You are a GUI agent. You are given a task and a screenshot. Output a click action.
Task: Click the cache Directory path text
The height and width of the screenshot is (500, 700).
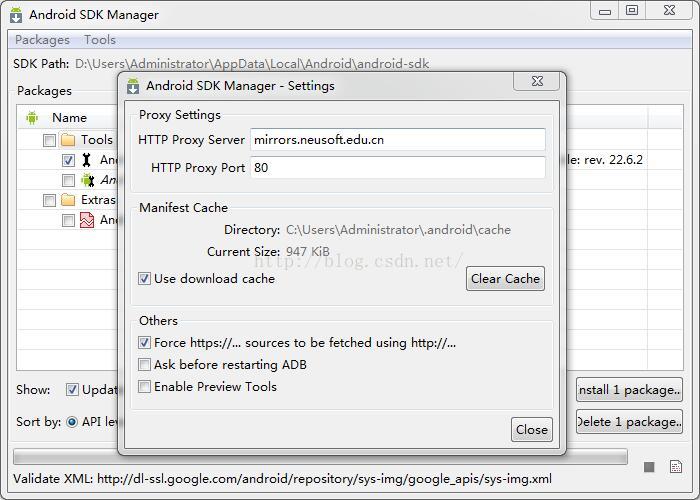point(398,230)
